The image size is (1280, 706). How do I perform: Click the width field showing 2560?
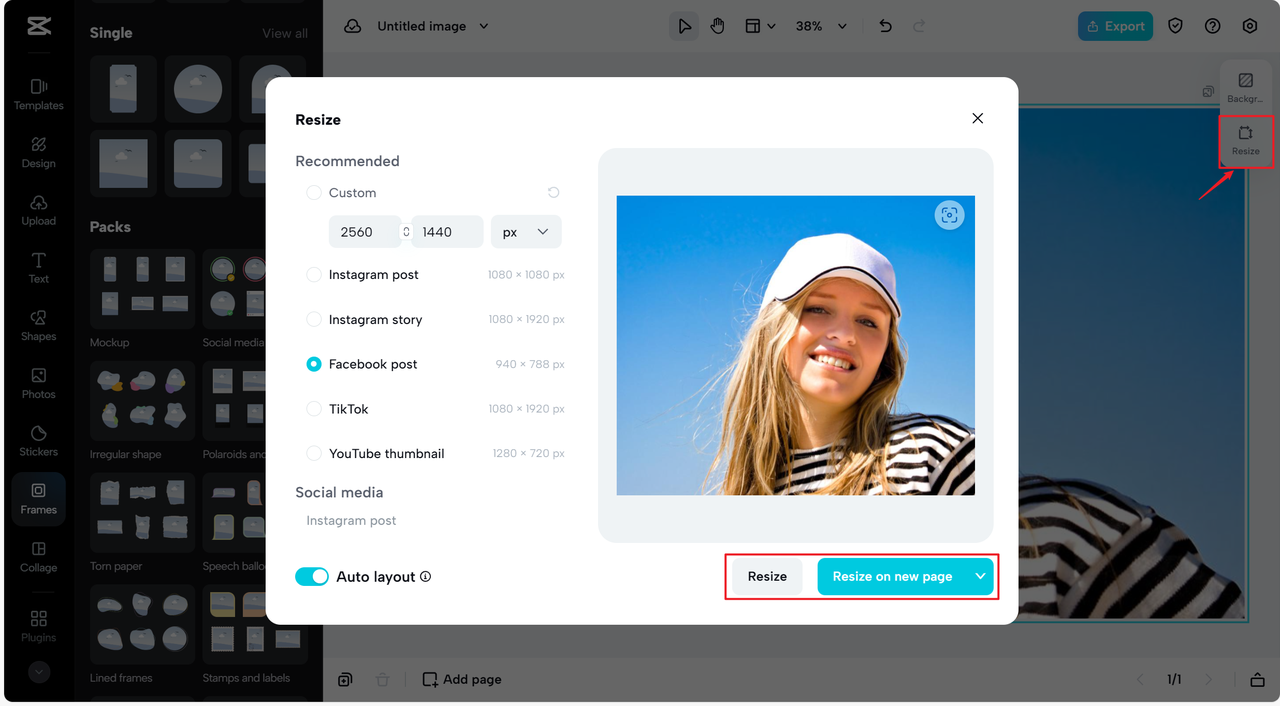tap(365, 232)
